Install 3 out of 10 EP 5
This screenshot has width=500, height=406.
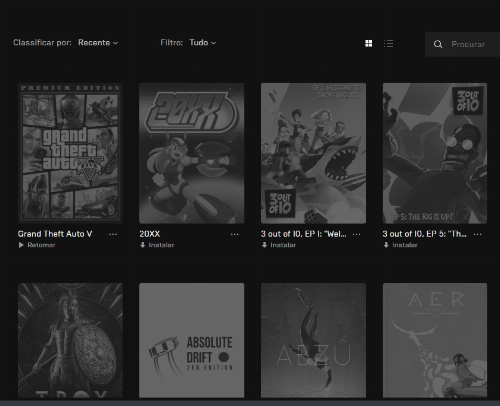400,245
